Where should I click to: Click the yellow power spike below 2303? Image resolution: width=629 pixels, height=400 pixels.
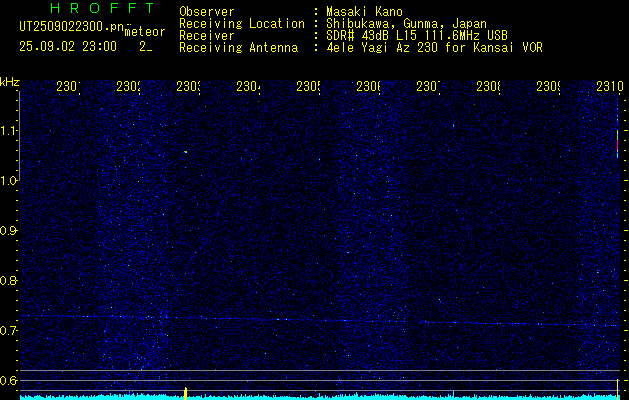(x=185, y=393)
